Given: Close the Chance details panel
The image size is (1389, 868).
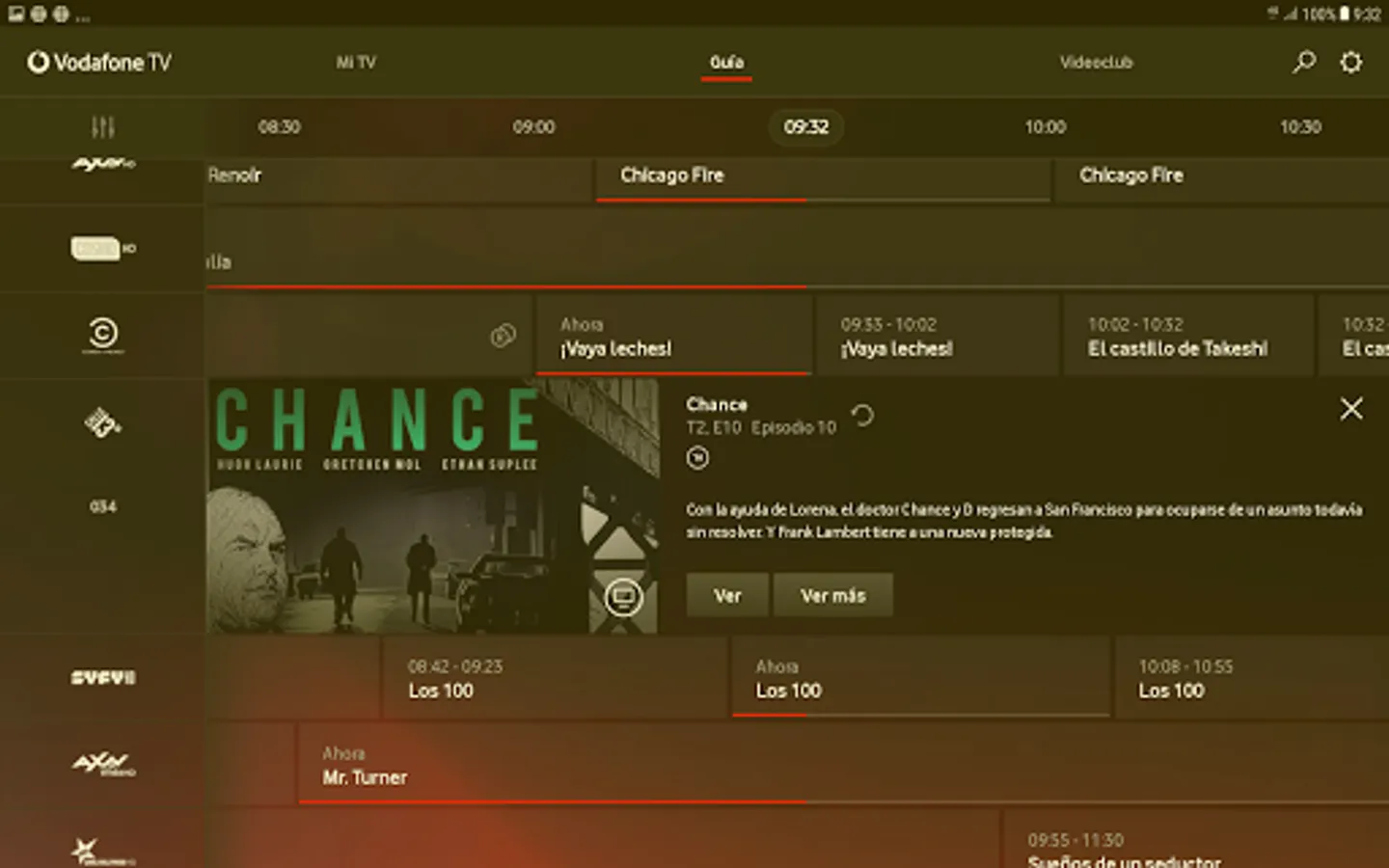Looking at the screenshot, I should pos(1351,409).
